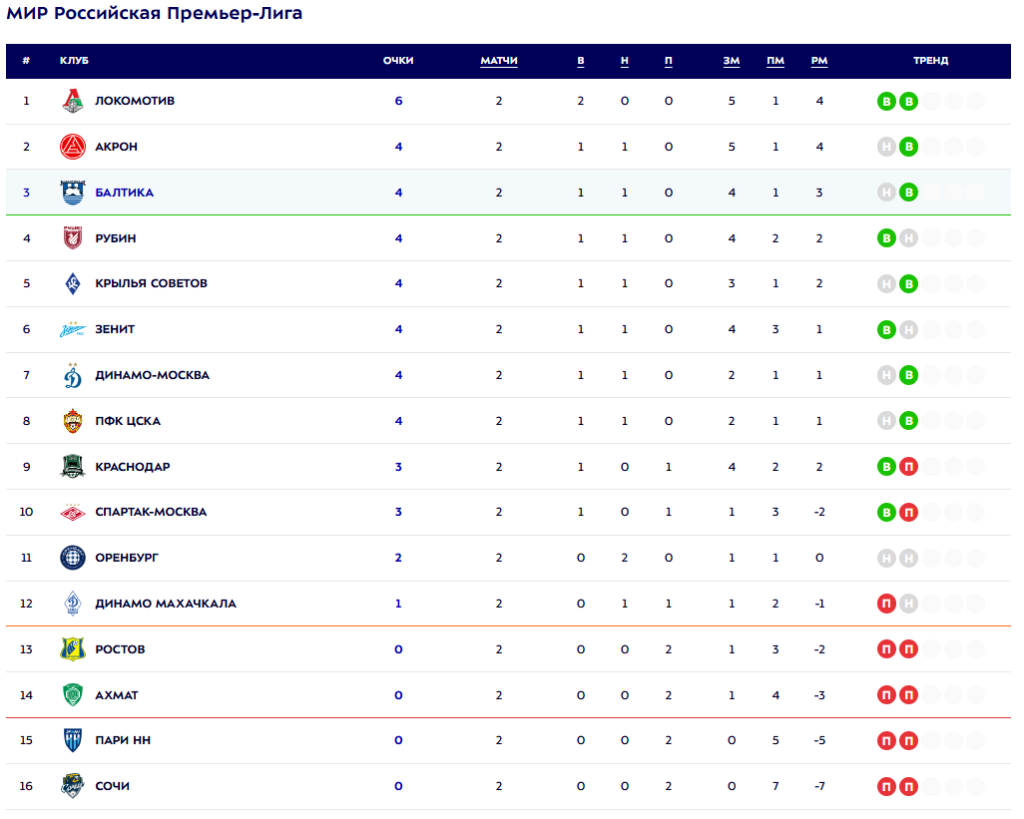
Task: Click the Orenburg club logo
Action: click(72, 558)
